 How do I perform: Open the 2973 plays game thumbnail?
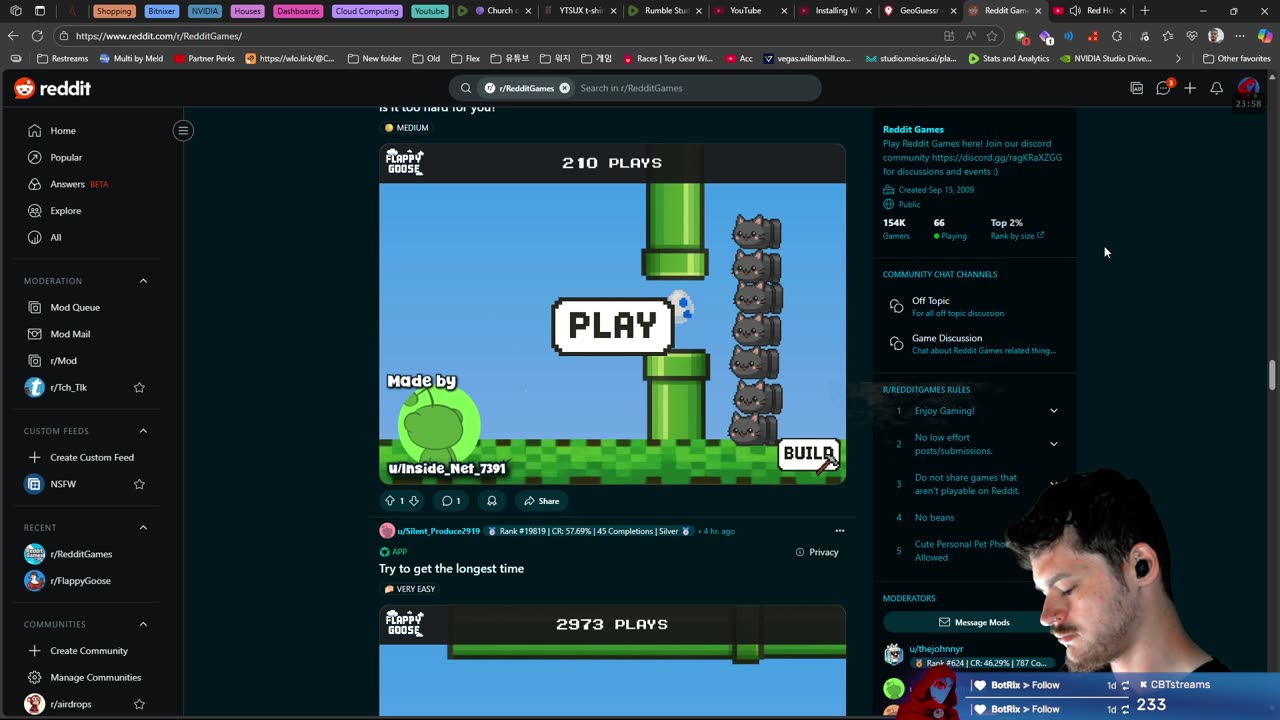click(612, 661)
